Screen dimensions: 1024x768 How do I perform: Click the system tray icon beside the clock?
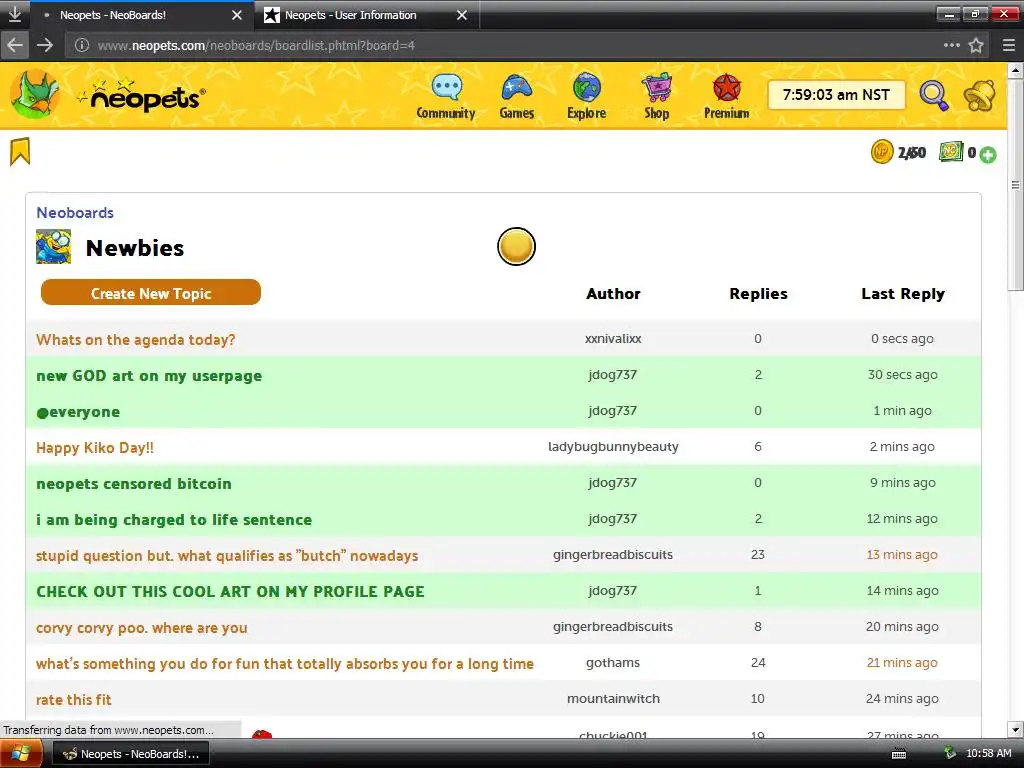point(950,753)
